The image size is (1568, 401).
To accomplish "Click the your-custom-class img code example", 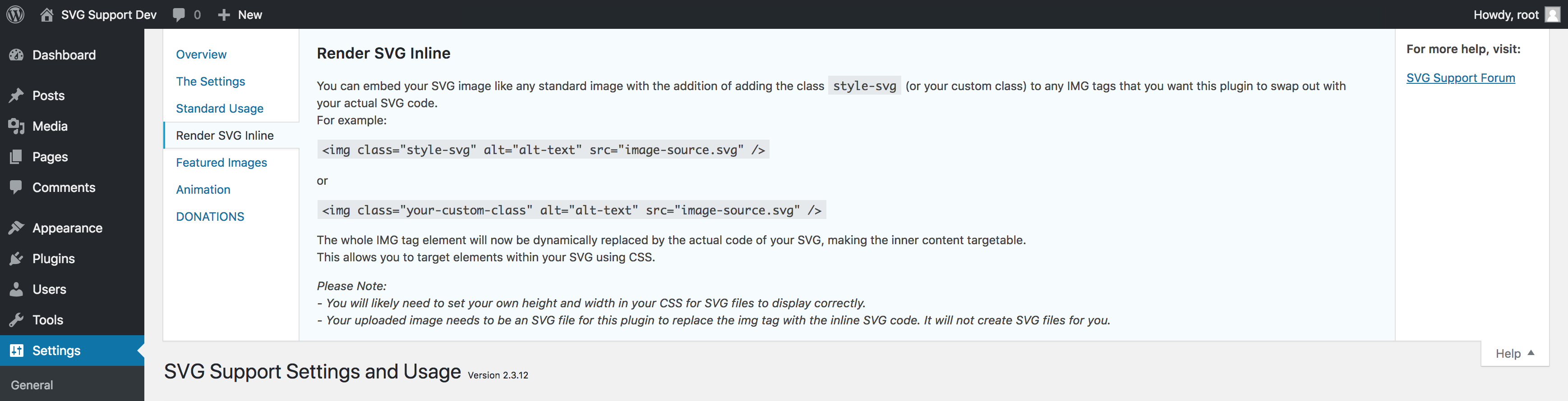I will point(572,210).
